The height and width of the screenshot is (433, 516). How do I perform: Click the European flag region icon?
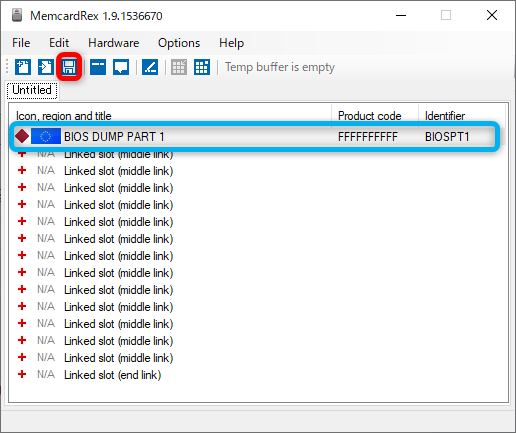click(46, 136)
